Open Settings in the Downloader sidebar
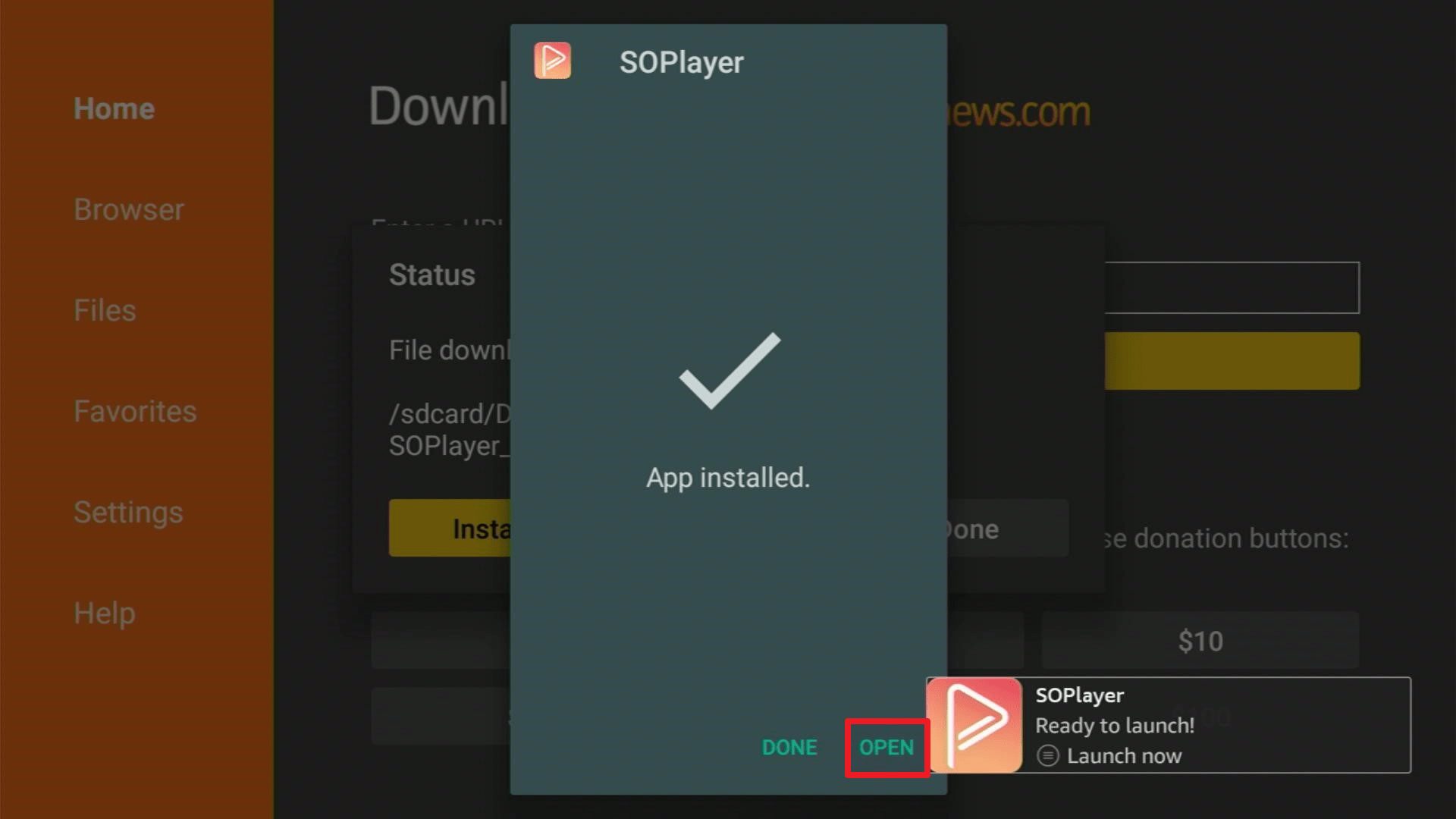The image size is (1456, 819). coord(128,512)
